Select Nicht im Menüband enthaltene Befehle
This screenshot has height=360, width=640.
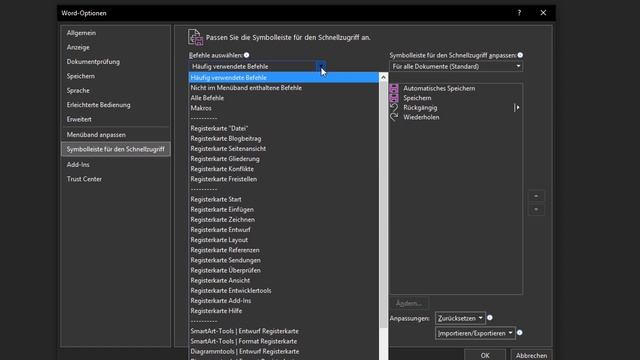tap(284, 88)
